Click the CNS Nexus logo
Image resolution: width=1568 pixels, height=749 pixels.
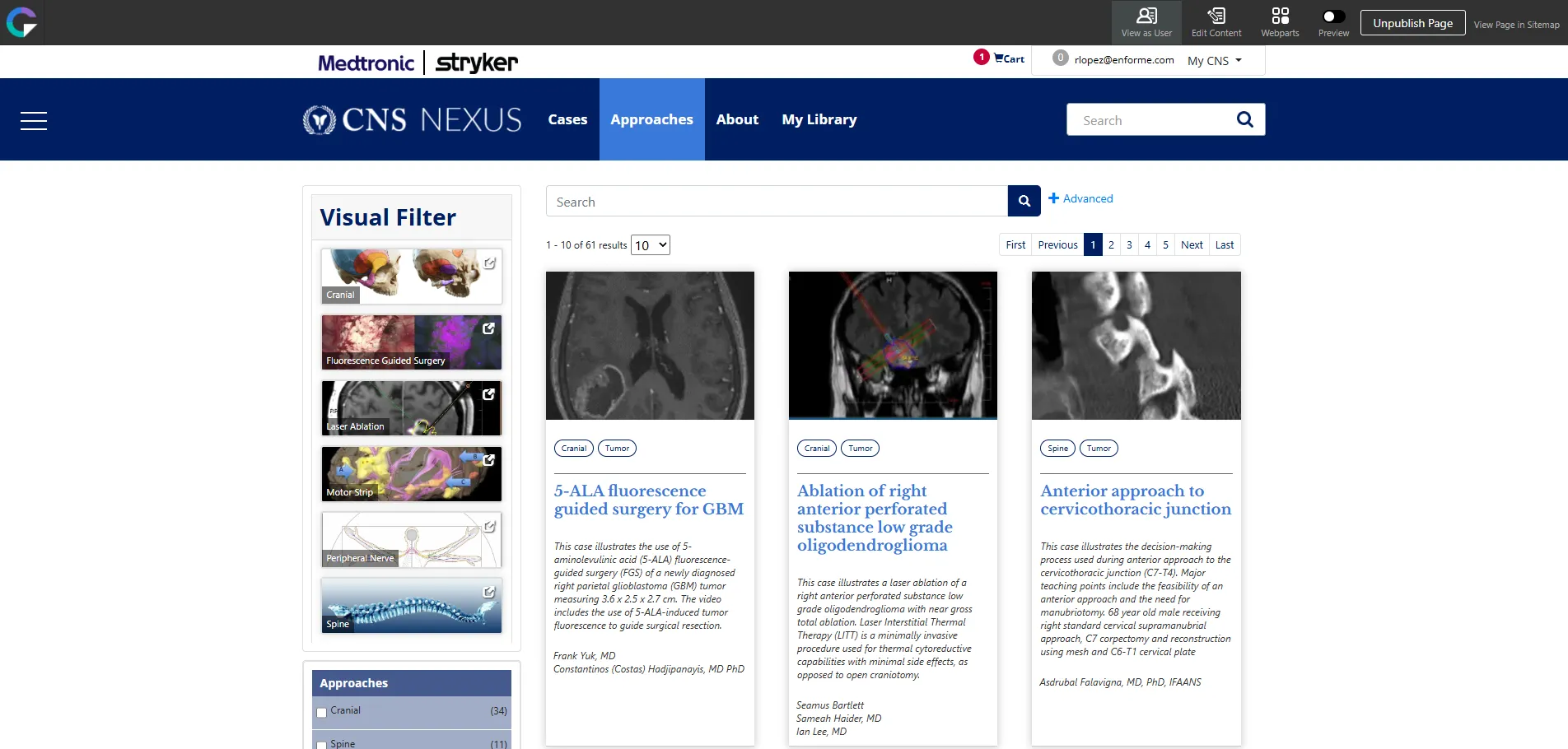[x=412, y=120]
